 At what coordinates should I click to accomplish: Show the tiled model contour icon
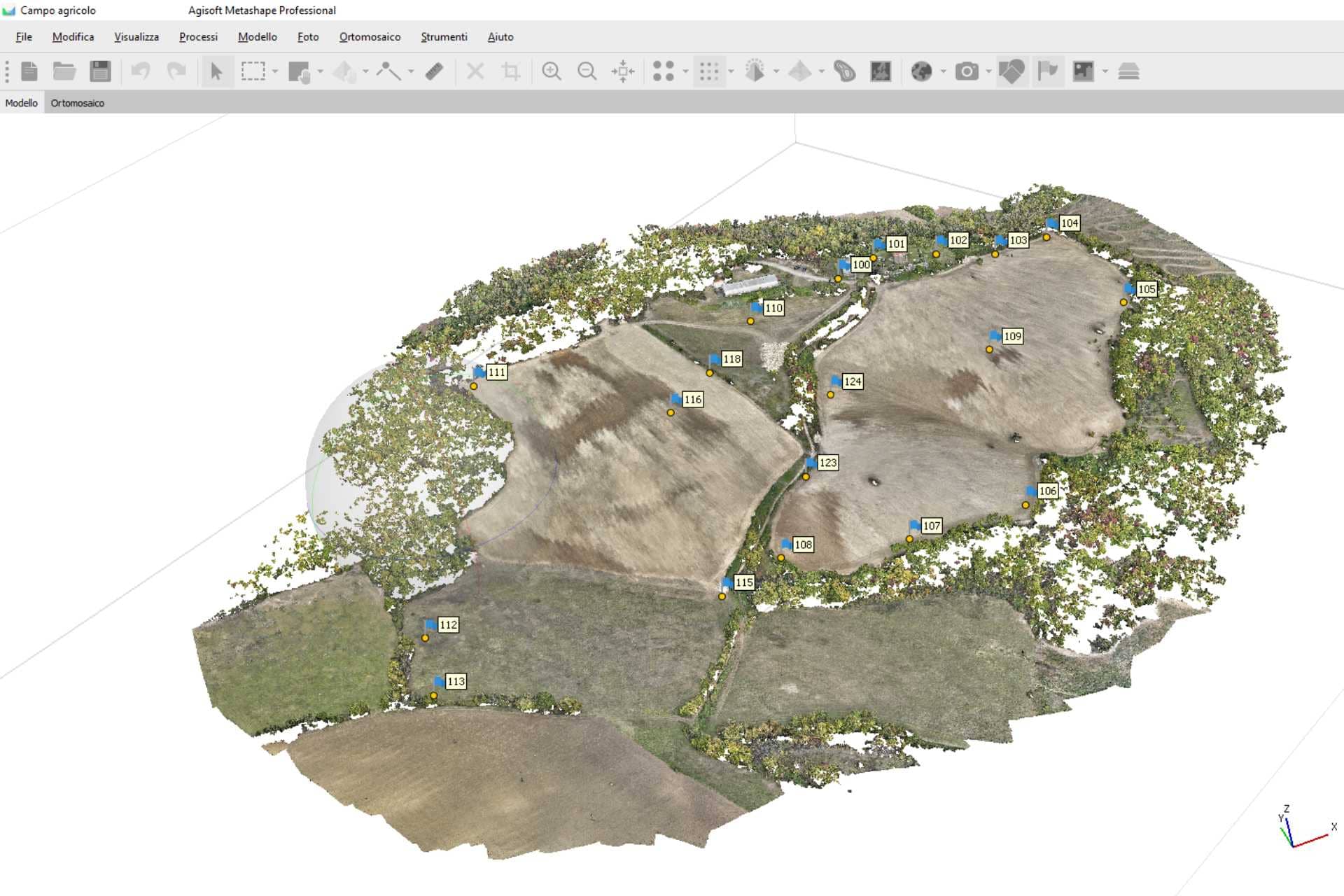(845, 71)
